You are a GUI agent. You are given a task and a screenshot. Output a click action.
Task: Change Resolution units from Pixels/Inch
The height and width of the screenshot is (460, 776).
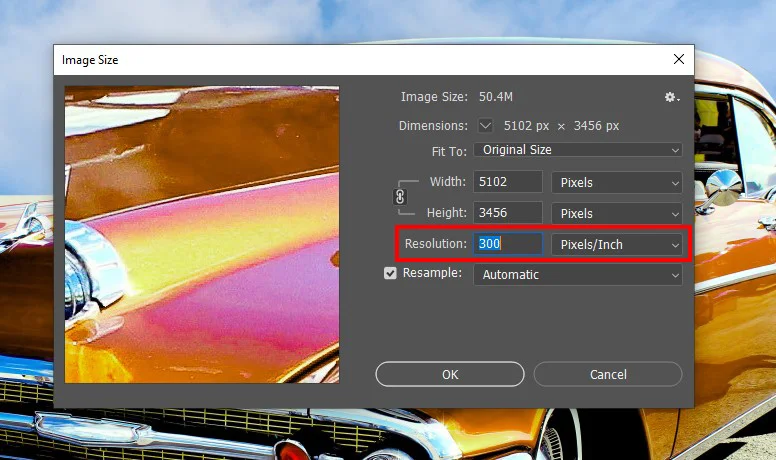pyautogui.click(x=616, y=244)
